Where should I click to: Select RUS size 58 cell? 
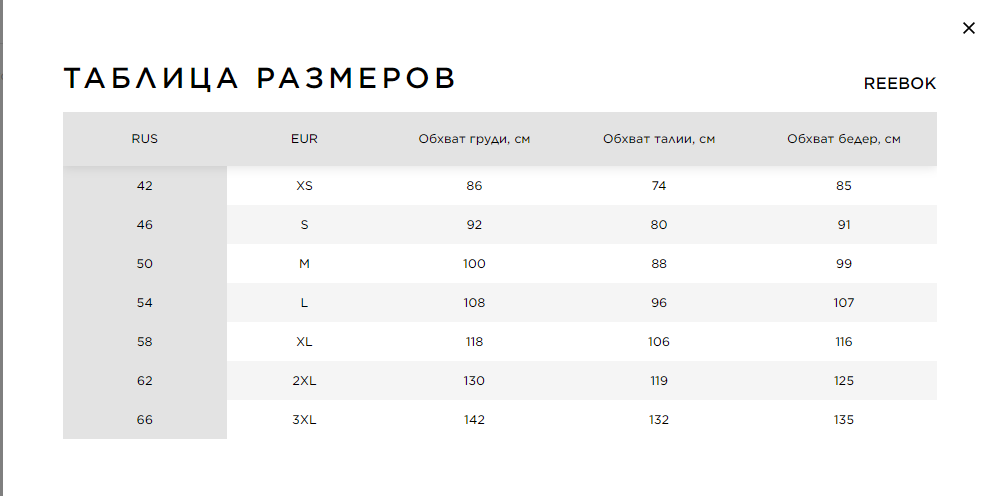[x=145, y=341]
